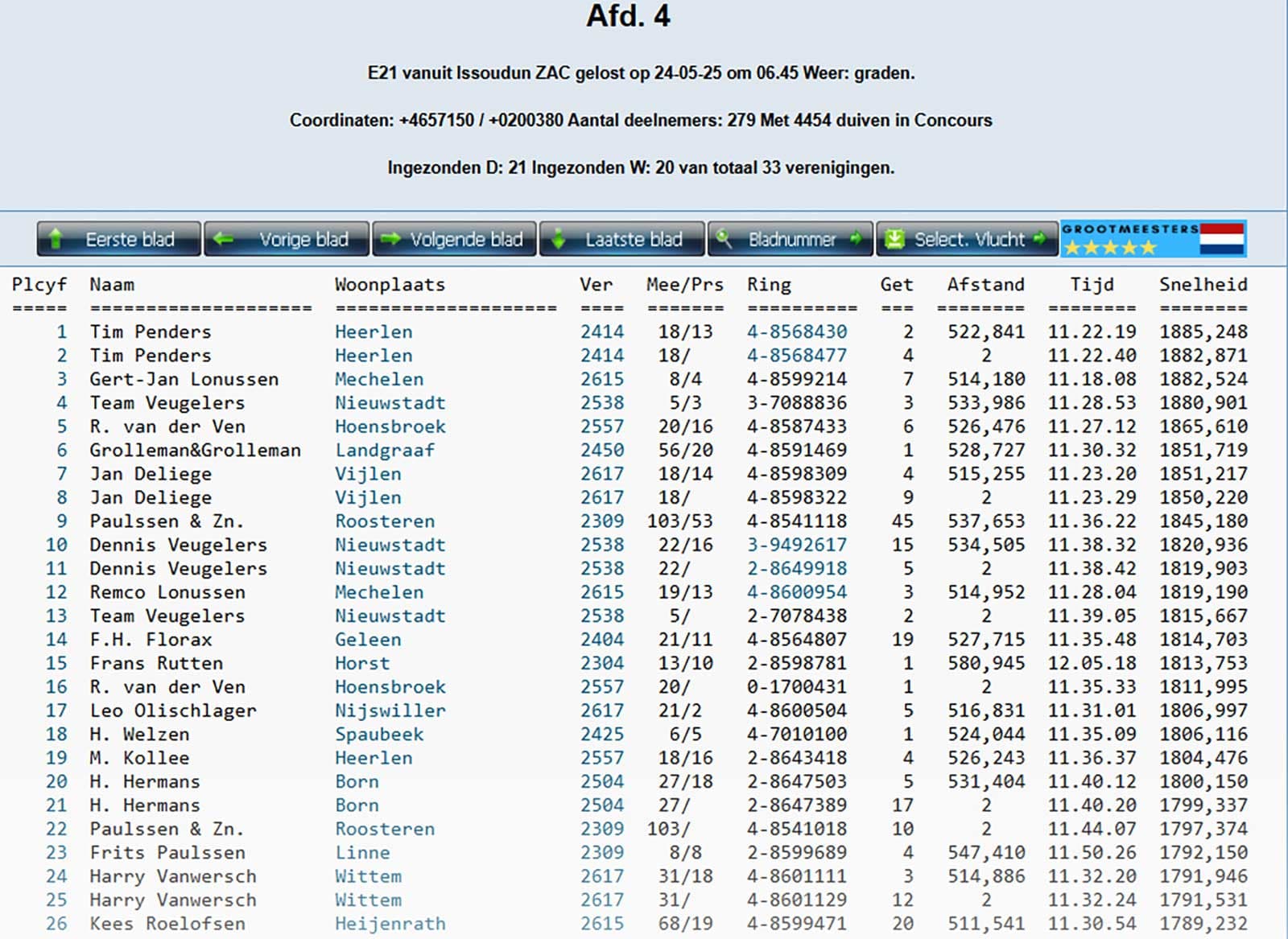Open ring number 4-8568430

click(796, 332)
